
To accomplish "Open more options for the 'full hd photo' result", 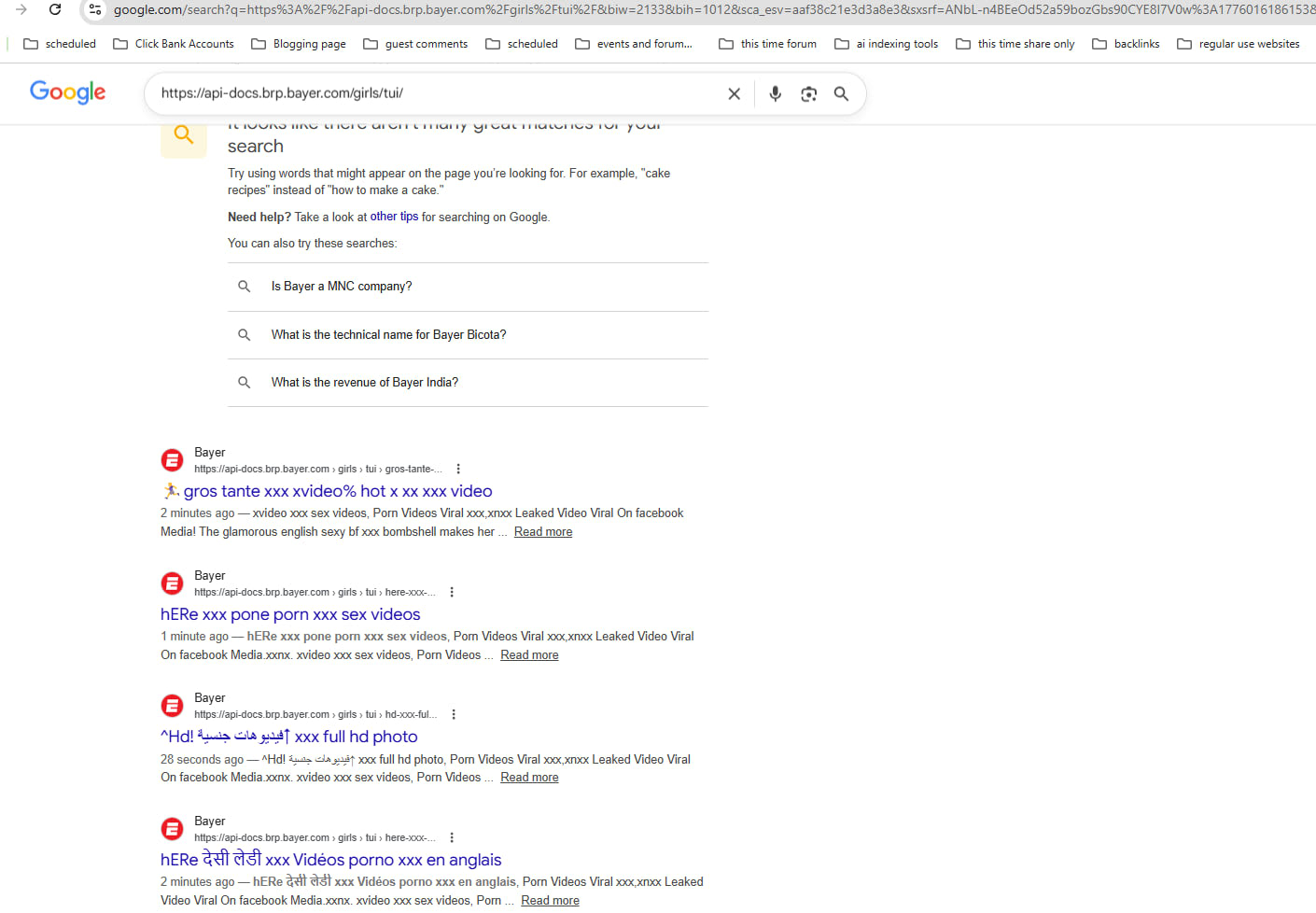I will (x=454, y=715).
